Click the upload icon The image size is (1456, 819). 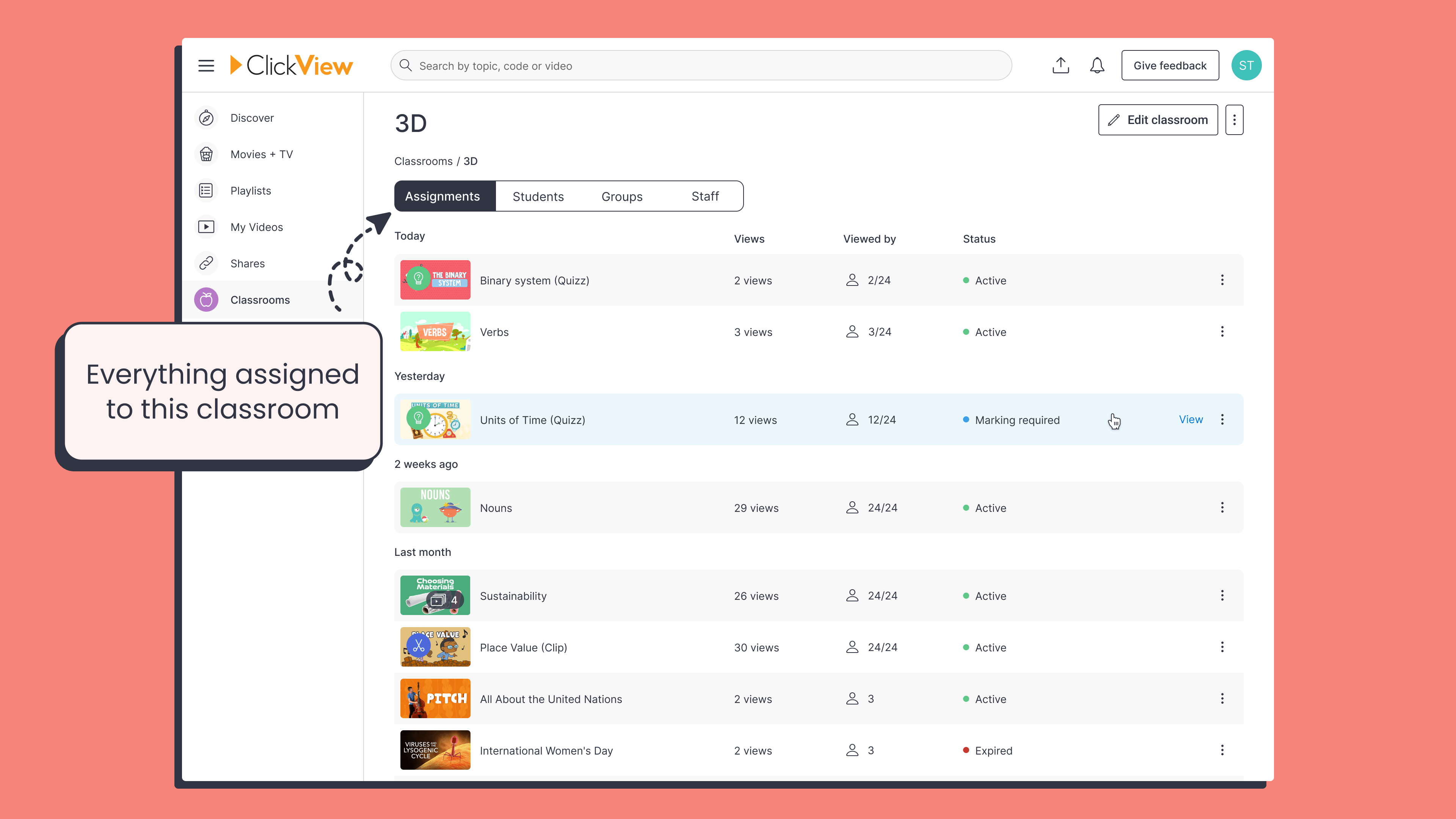(1061, 66)
